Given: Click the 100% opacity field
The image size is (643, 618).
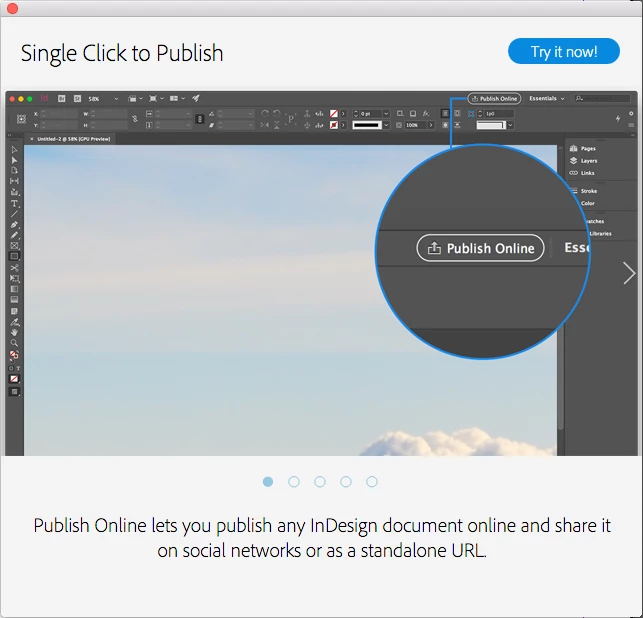Looking at the screenshot, I should tap(416, 125).
